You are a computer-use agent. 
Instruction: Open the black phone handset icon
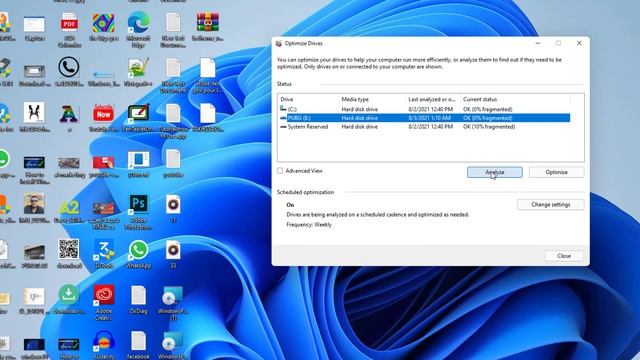point(69,67)
